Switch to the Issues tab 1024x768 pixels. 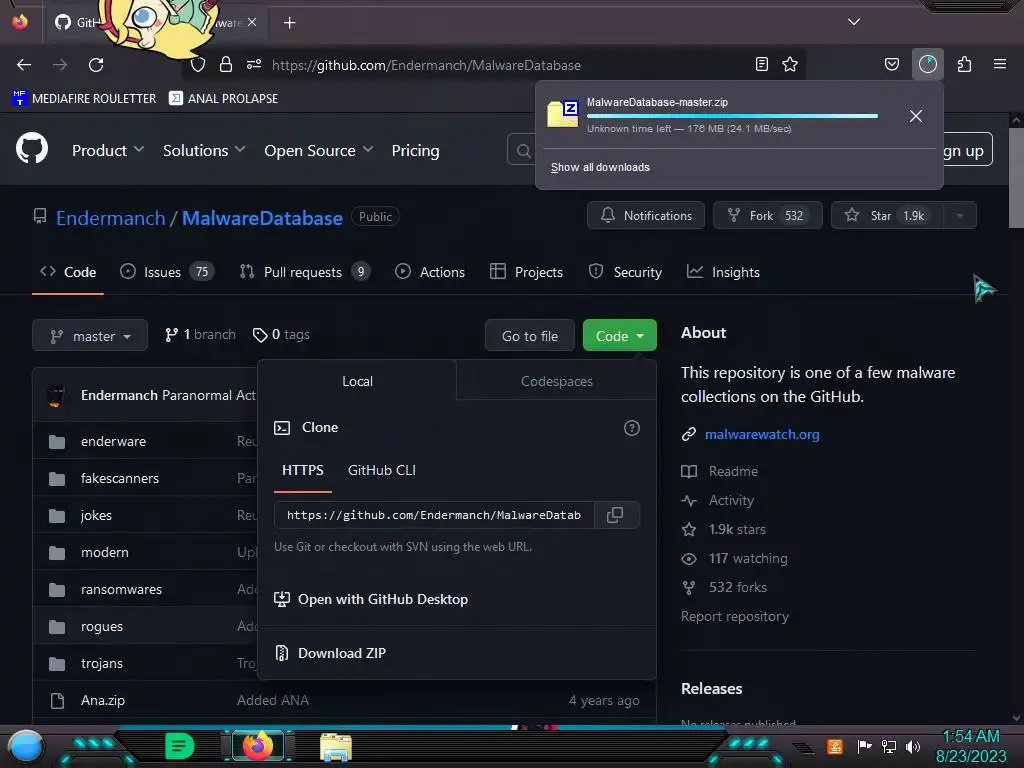click(x=167, y=272)
